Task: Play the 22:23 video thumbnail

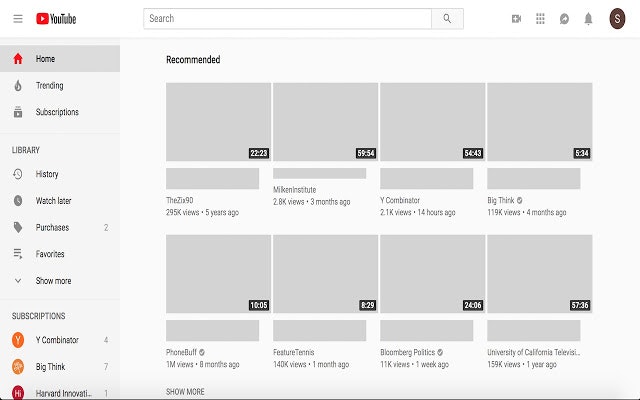Action: 218,122
